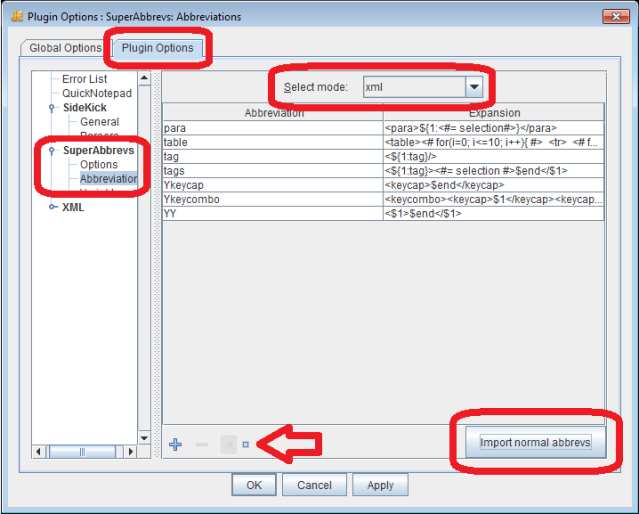Switch to the Global Options tab
Screen dimensions: 639x514
coord(65,48)
